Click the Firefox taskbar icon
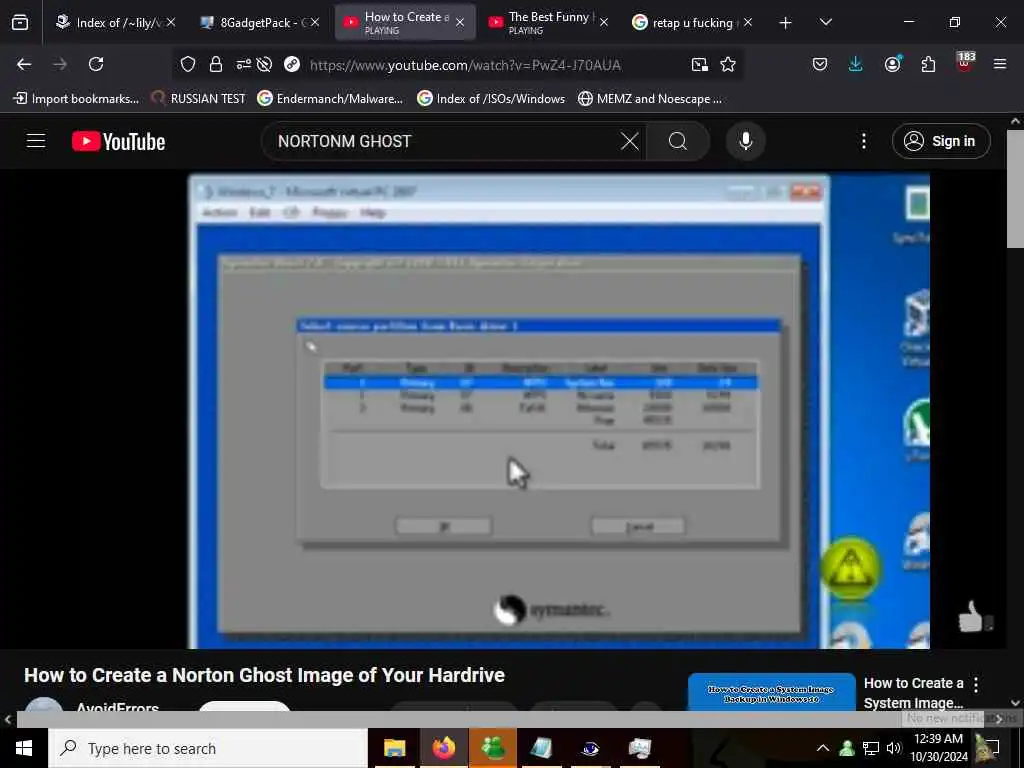 (x=443, y=748)
